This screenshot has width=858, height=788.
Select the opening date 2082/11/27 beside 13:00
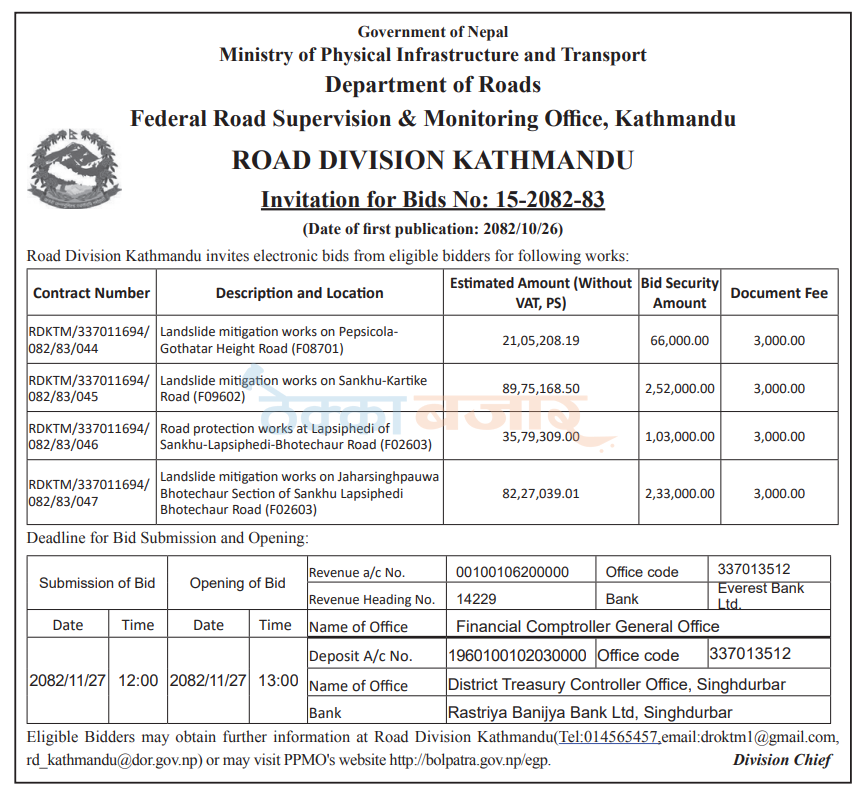point(208,681)
